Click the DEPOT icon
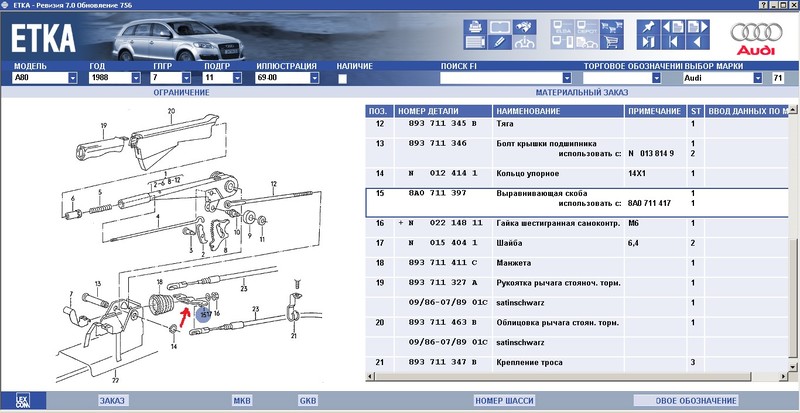This screenshot has height=413, width=800. click(587, 27)
